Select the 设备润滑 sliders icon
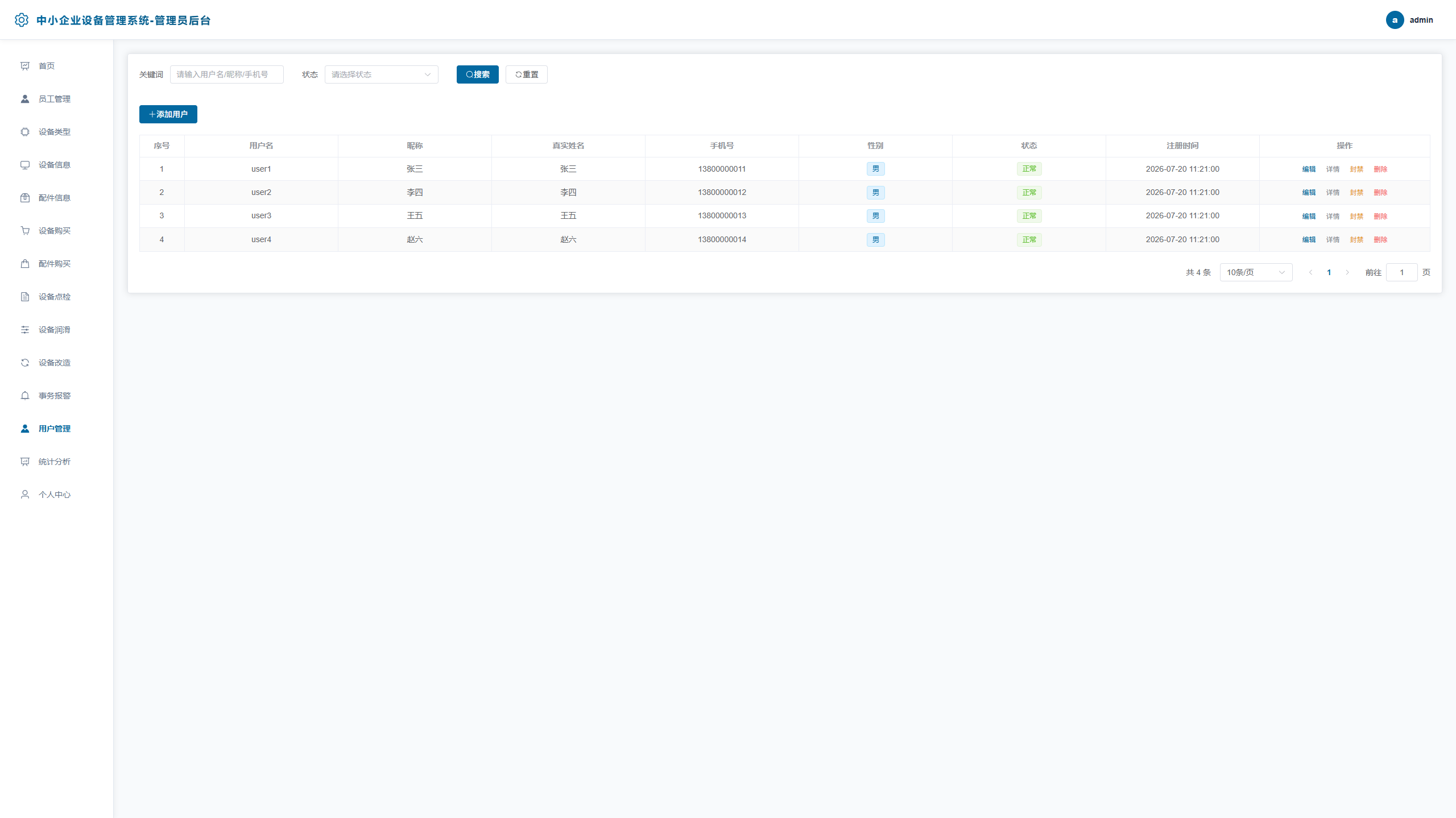 pyautogui.click(x=25, y=330)
